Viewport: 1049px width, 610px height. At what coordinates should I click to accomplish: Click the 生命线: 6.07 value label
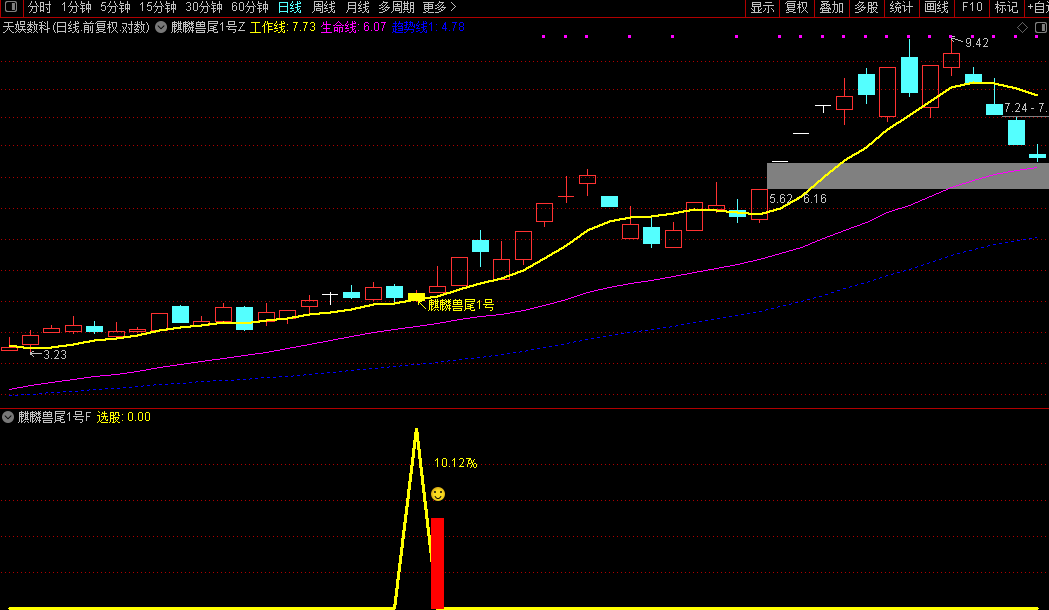(x=353, y=27)
